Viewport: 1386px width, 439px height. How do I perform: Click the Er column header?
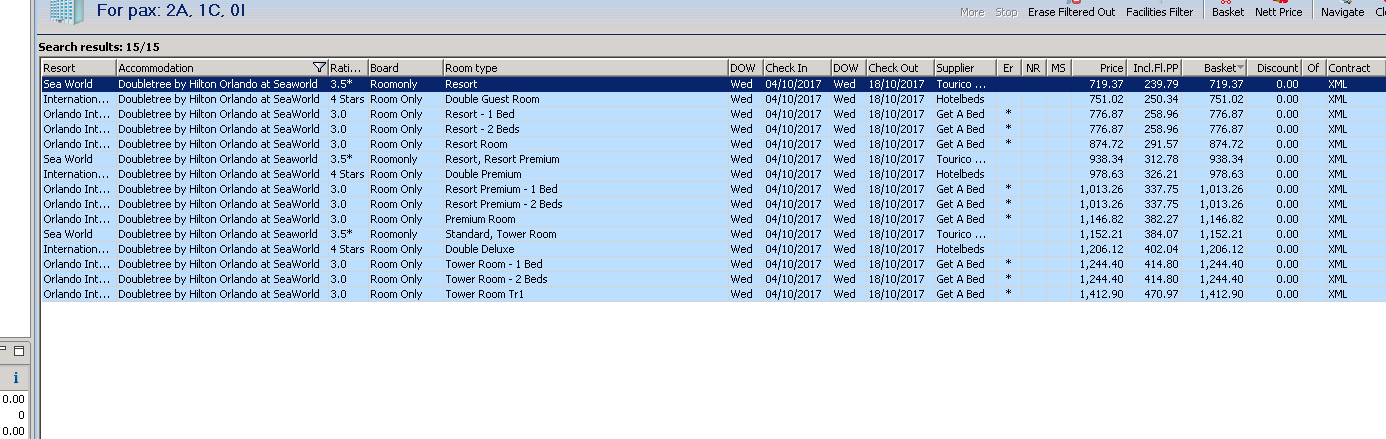tap(1009, 68)
